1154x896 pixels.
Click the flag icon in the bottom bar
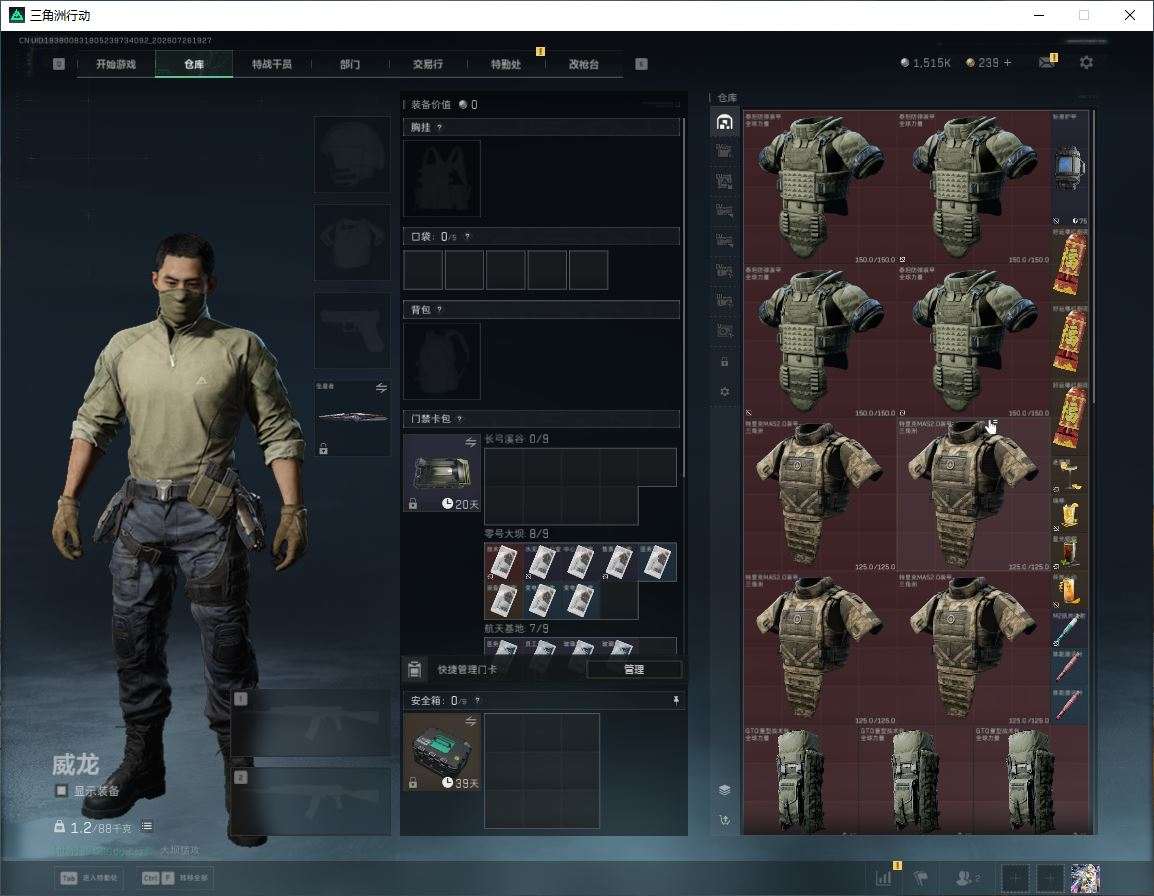coord(920,878)
